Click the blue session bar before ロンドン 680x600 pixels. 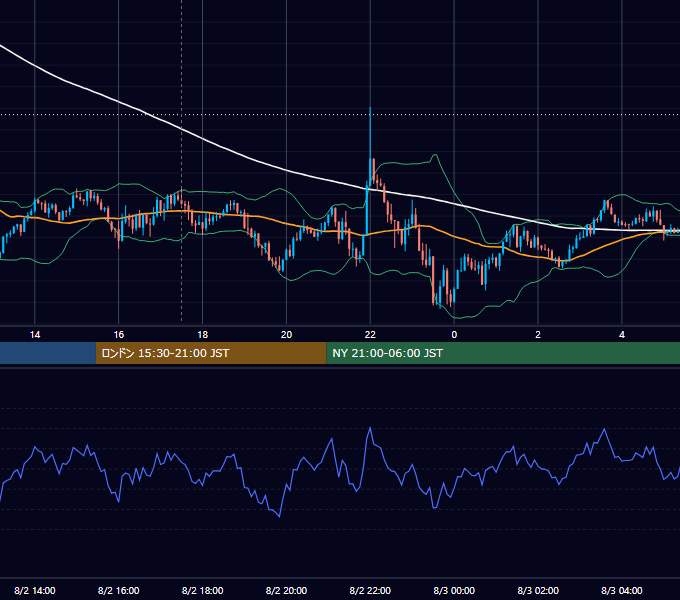[48, 353]
